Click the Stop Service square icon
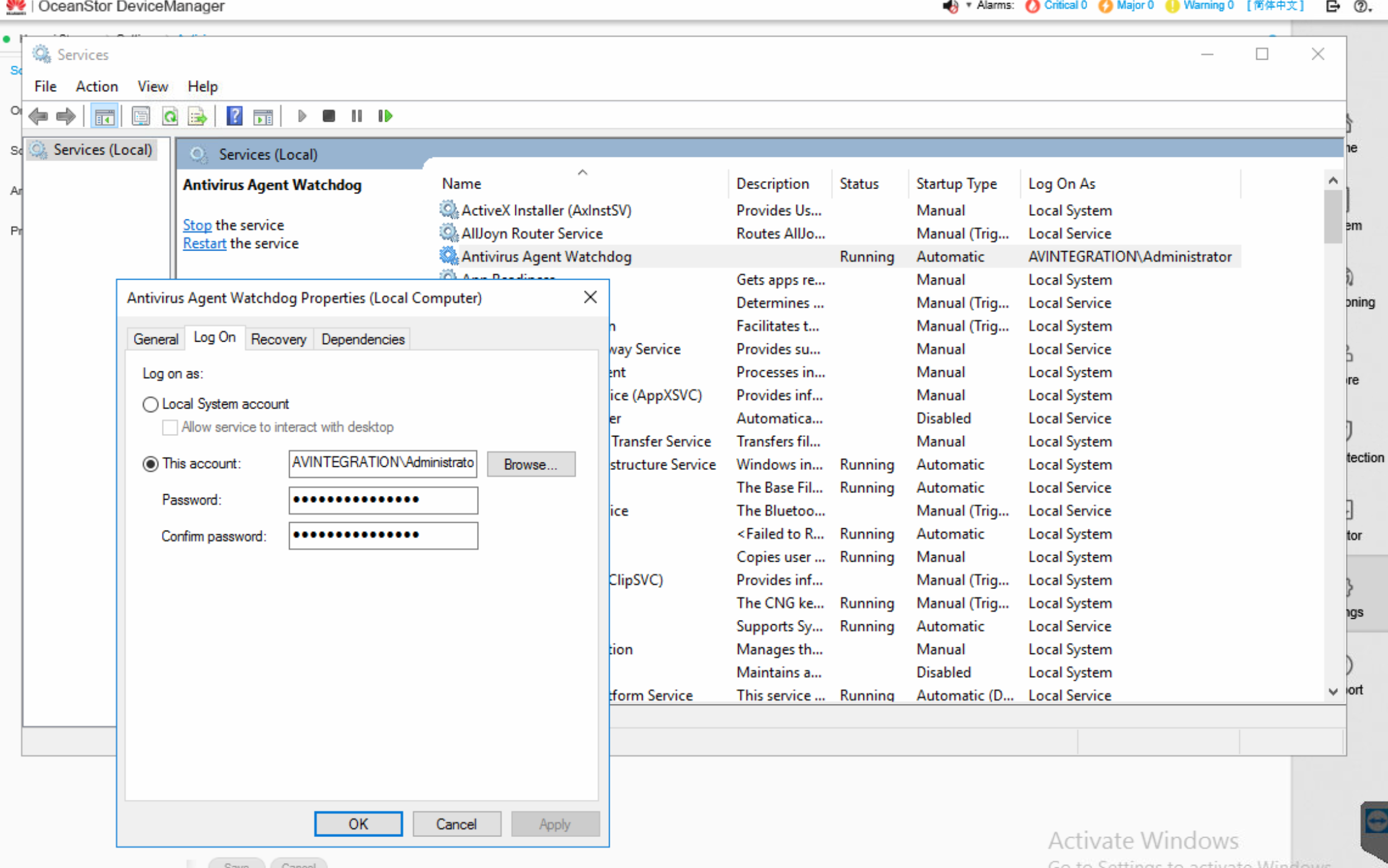 coord(329,116)
